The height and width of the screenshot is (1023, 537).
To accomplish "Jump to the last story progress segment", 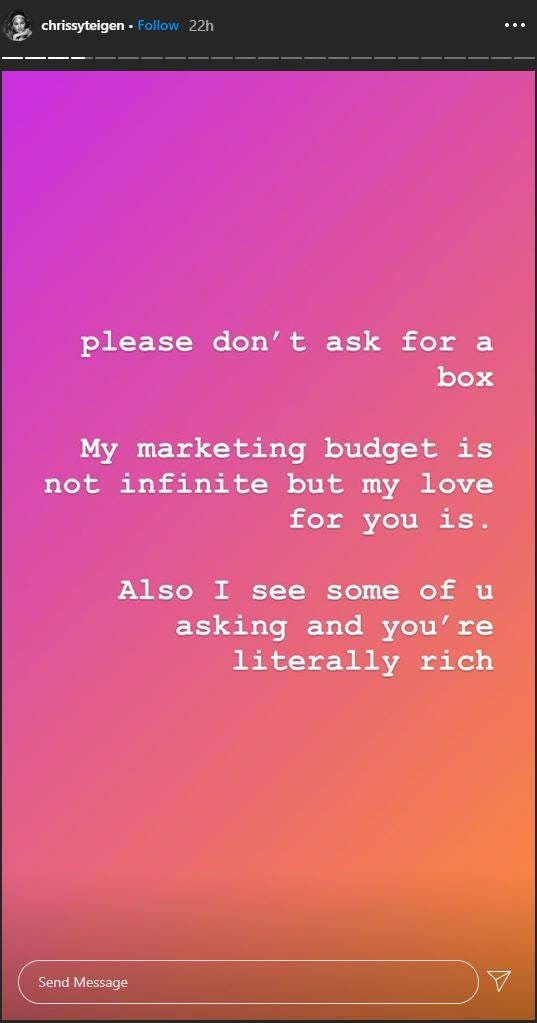I will [x=524, y=57].
